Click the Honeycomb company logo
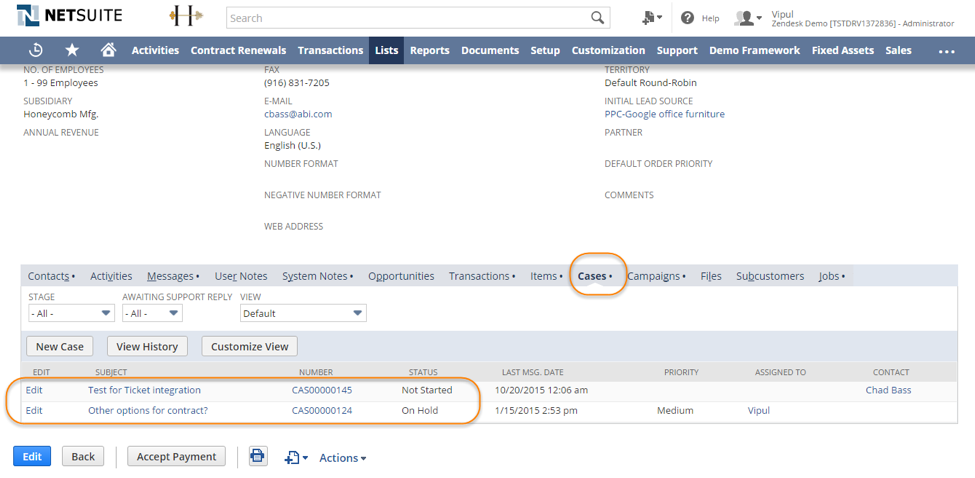 tap(186, 17)
